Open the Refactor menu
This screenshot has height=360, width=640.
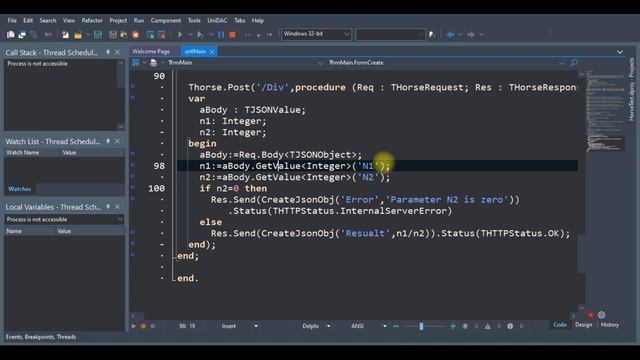coord(92,20)
